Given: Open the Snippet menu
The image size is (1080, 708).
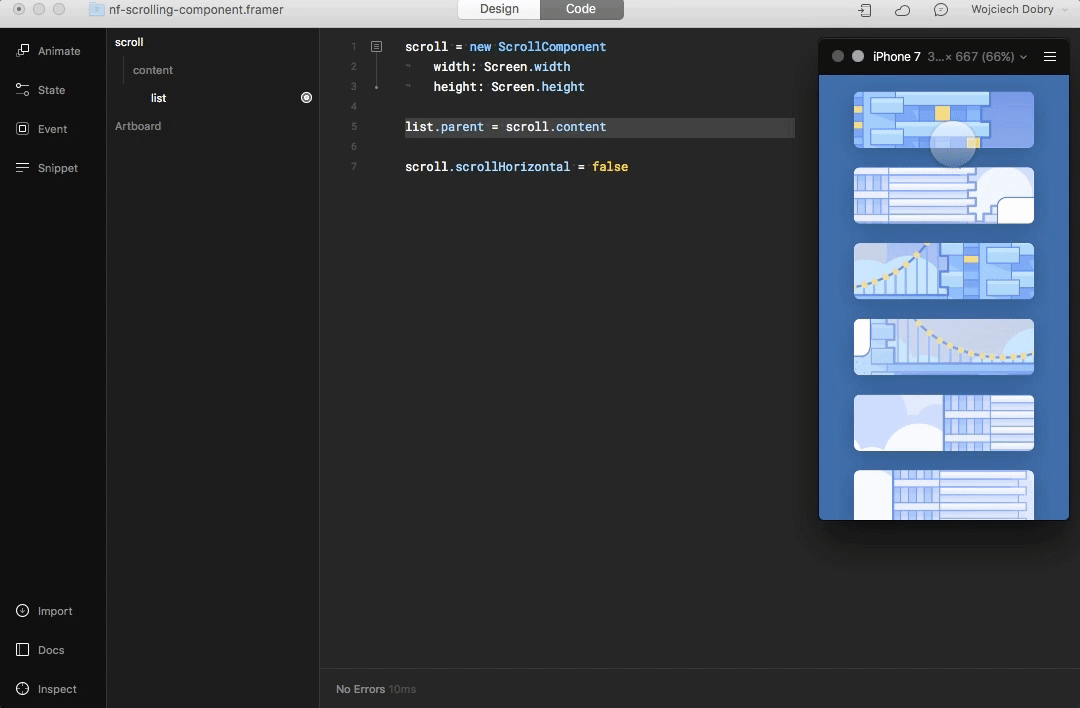Looking at the screenshot, I should click(23, 168).
